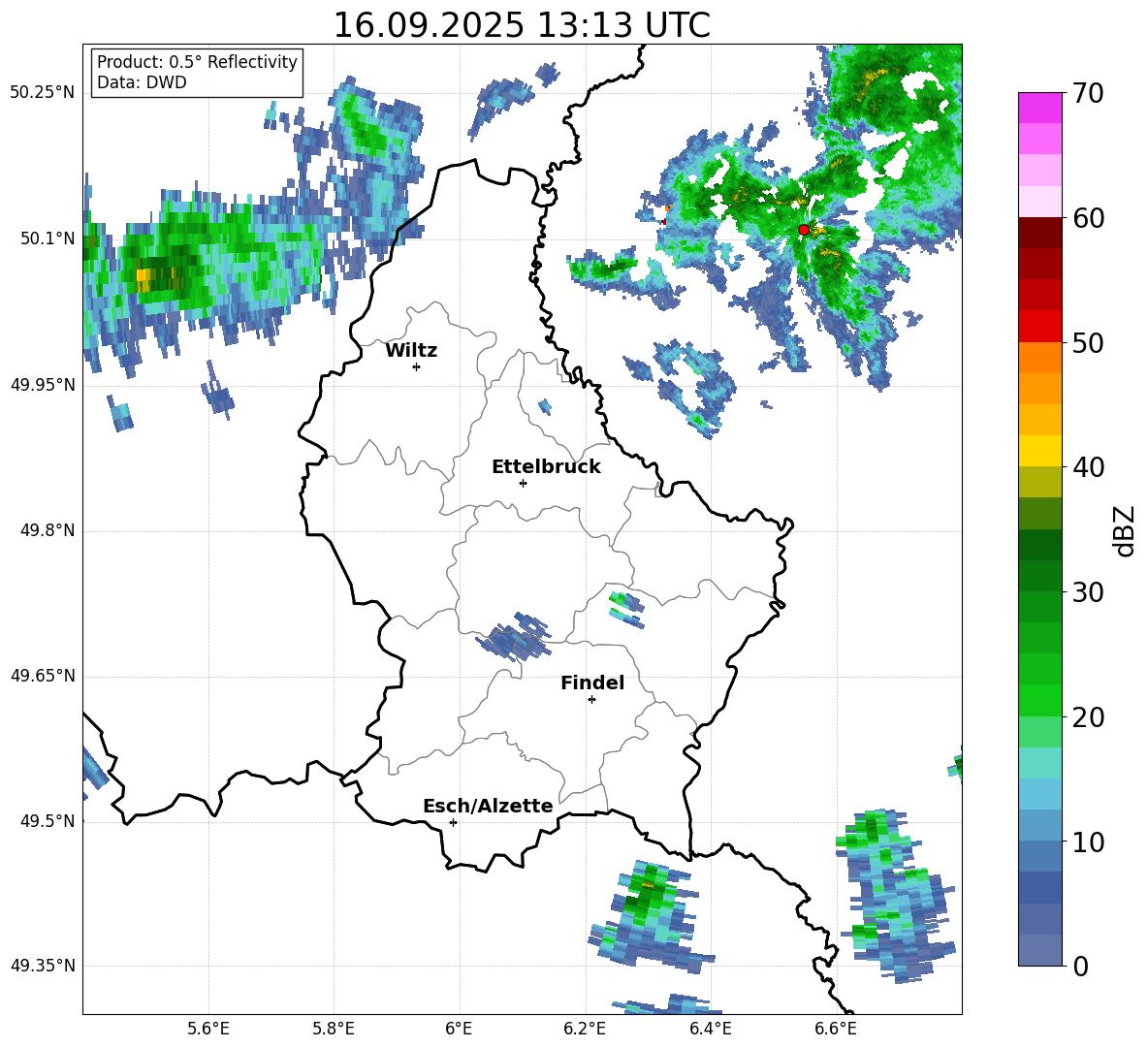
Task: Click the 49.5°N latitude label
Action: click(x=48, y=821)
